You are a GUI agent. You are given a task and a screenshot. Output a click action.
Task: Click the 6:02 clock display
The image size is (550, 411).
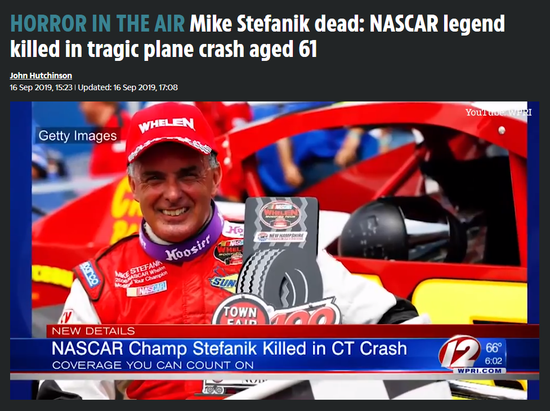coord(494,361)
